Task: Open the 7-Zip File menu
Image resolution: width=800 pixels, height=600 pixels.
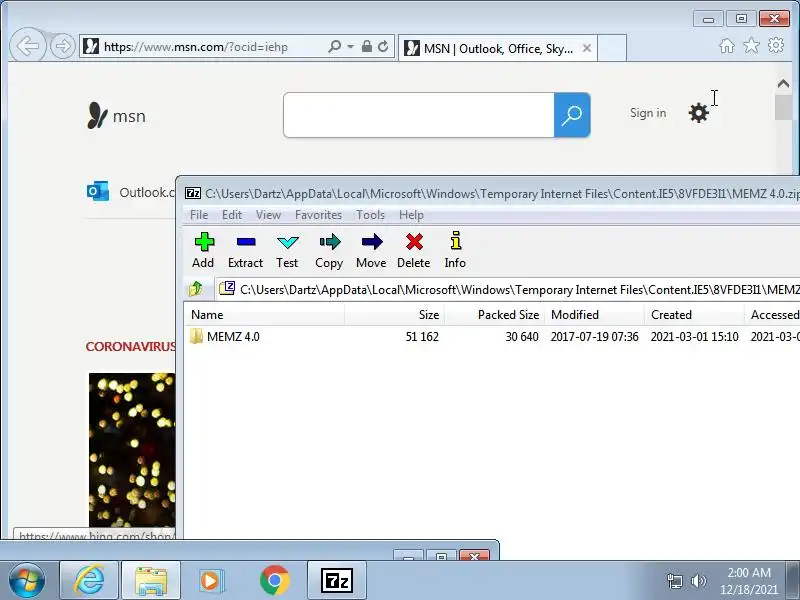Action: pos(199,215)
